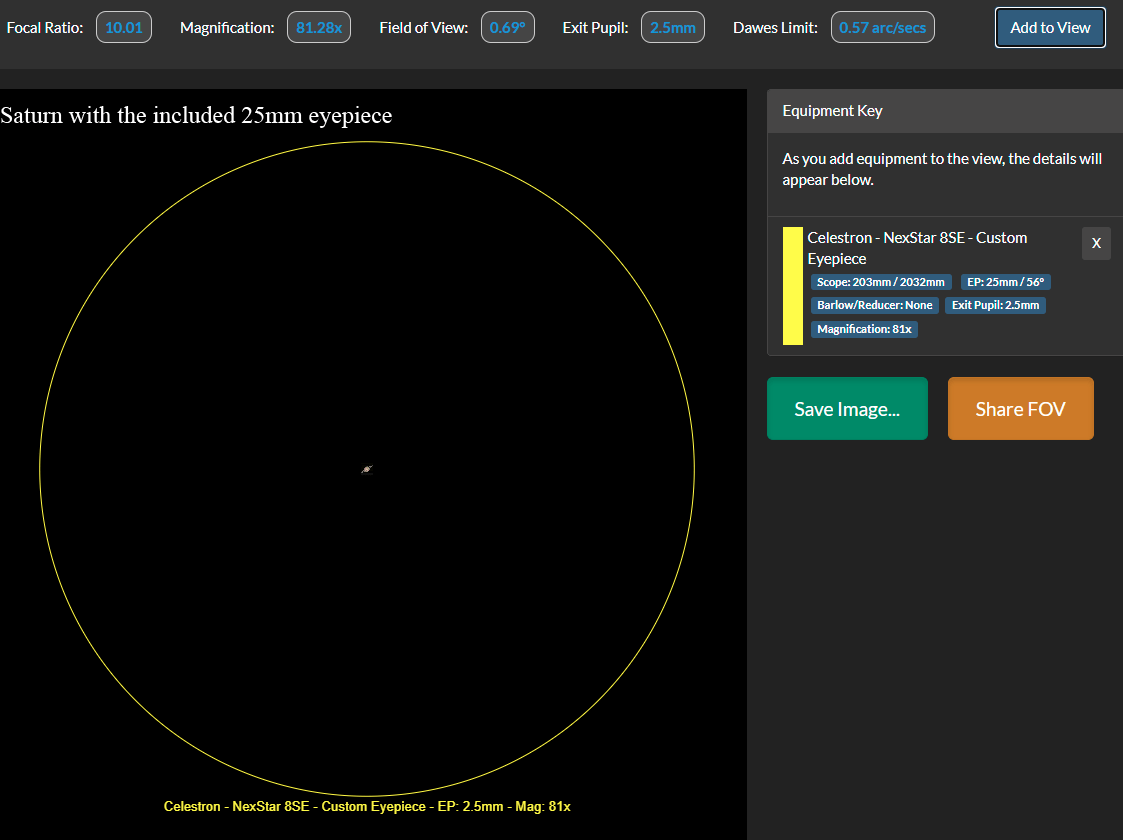Screen dimensions: 1123x840
Task: Click the Add to View button
Action: [x=1050, y=28]
